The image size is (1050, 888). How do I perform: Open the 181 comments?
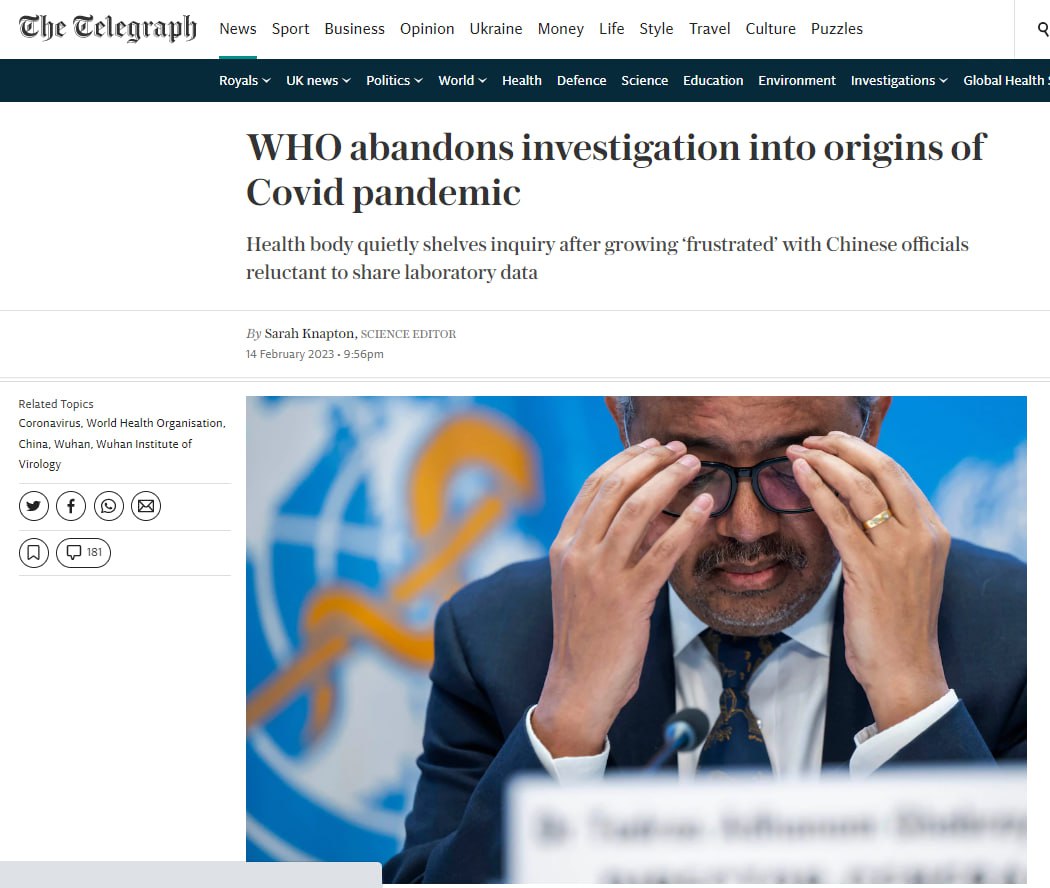[84, 552]
